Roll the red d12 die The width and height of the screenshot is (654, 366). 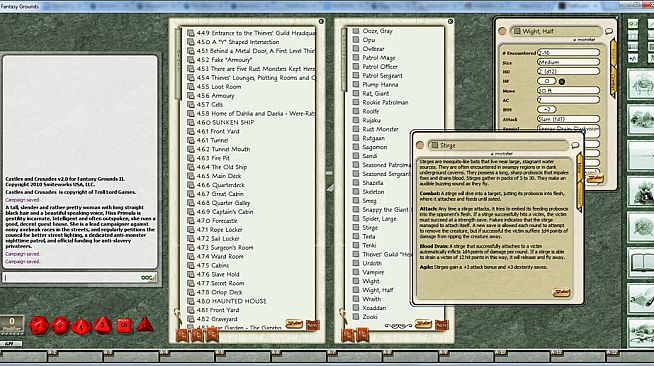pyautogui.click(x=60, y=325)
